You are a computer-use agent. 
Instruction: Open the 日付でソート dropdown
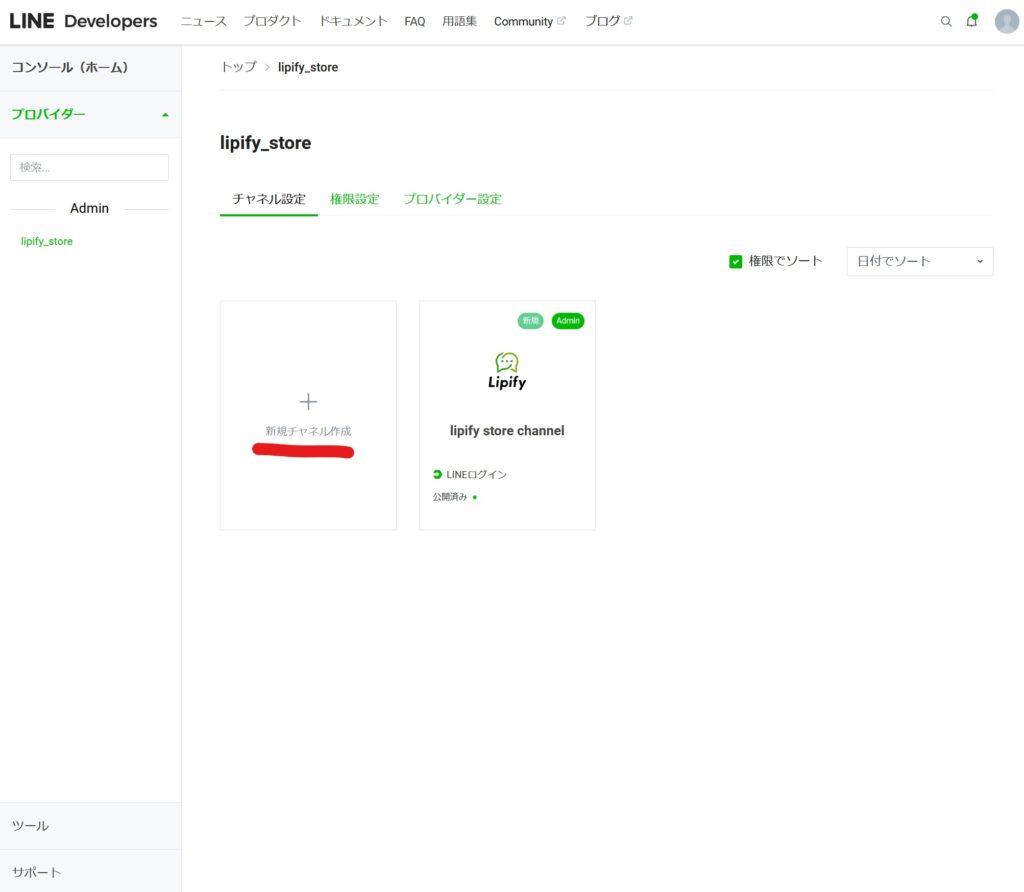point(920,261)
